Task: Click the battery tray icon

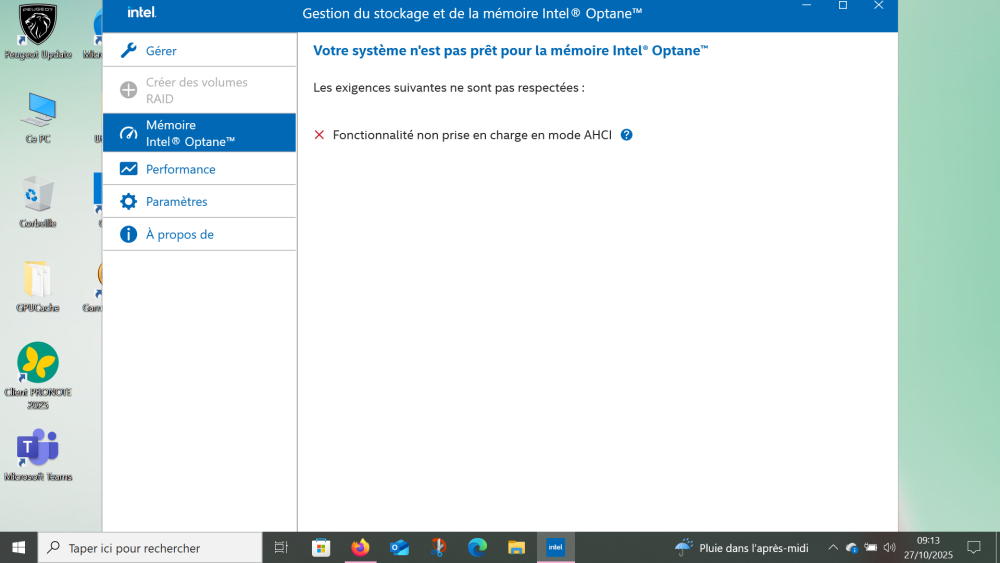Action: (x=871, y=548)
